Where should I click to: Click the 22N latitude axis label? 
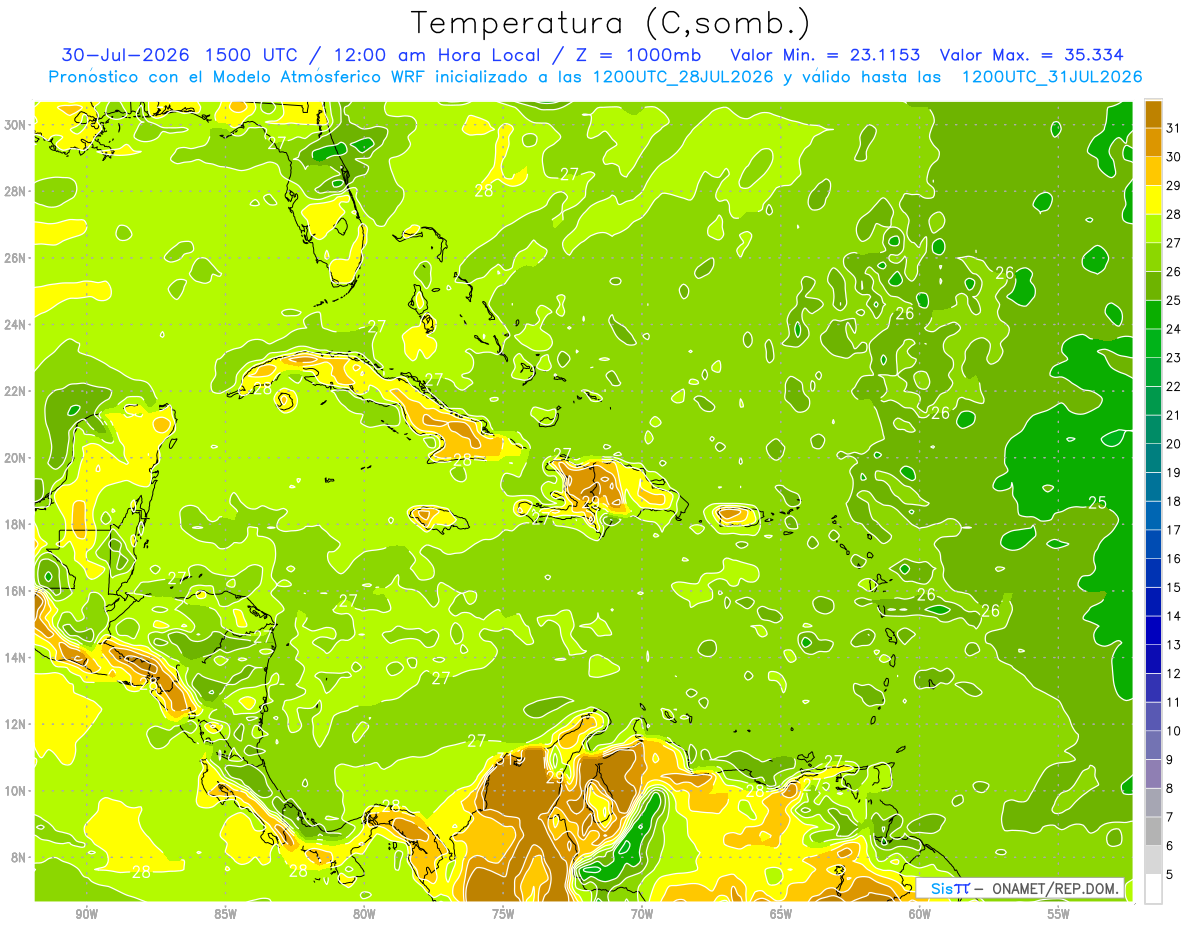coord(17,391)
